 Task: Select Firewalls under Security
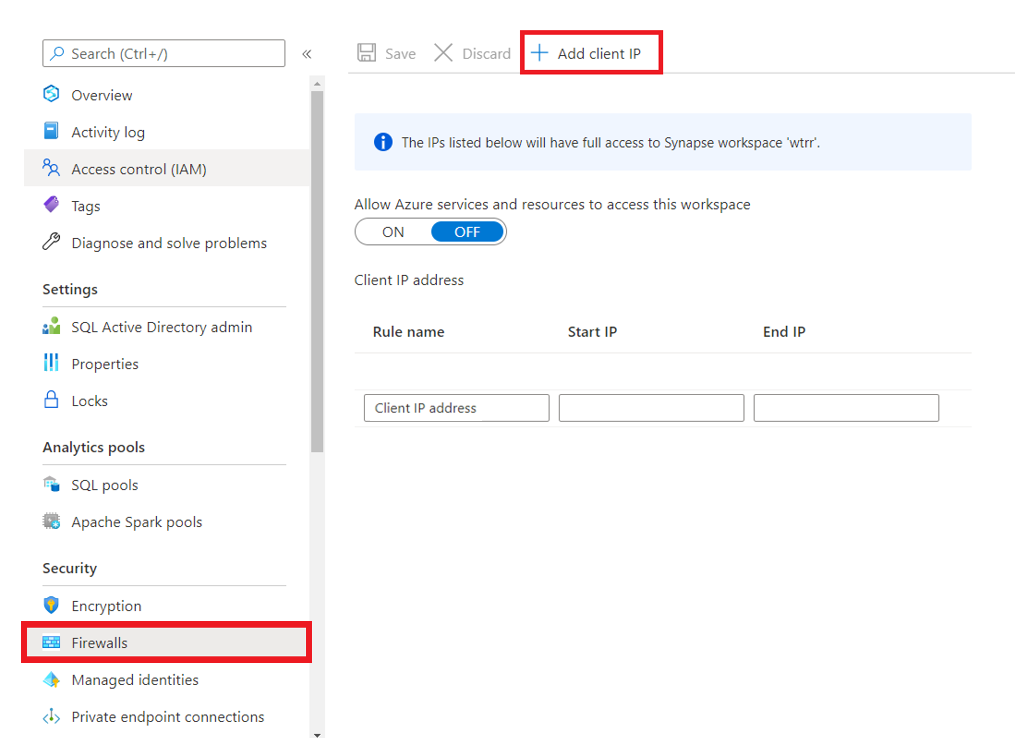click(167, 642)
